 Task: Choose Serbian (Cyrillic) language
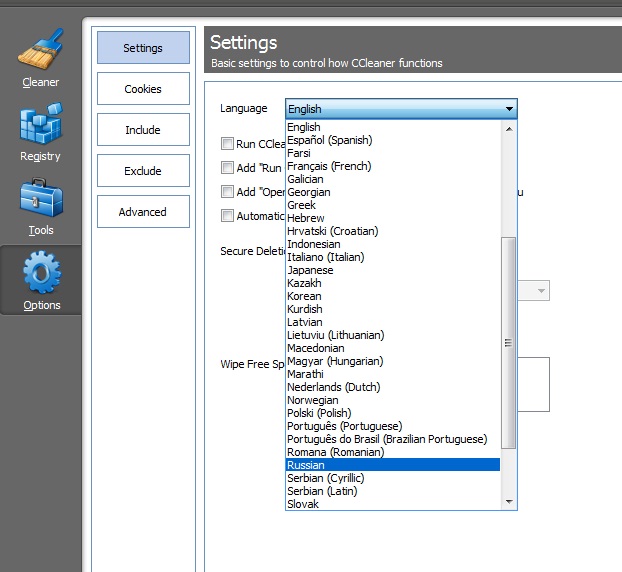pyautogui.click(x=393, y=478)
